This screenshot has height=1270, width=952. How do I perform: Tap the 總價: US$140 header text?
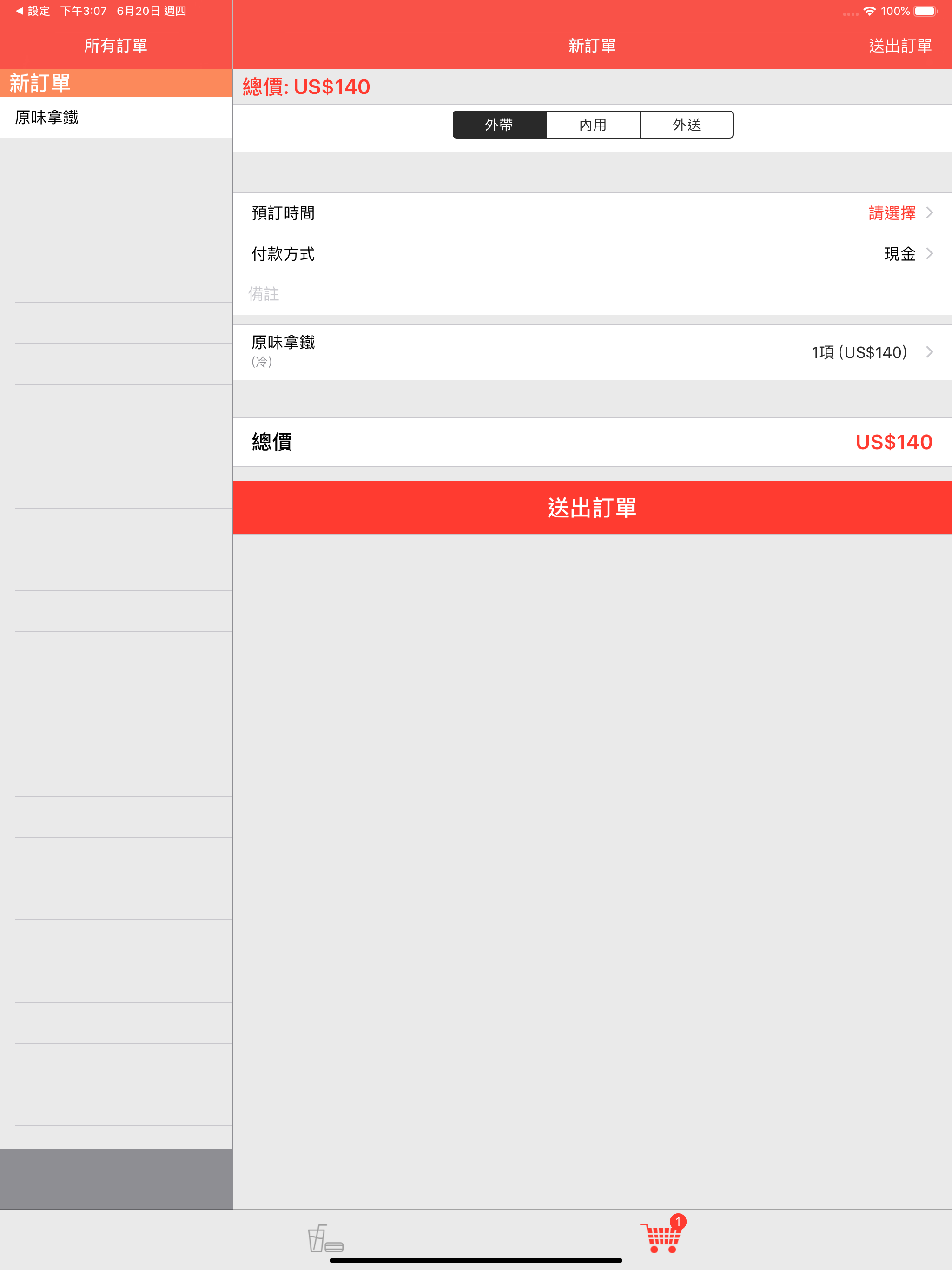coord(306,86)
